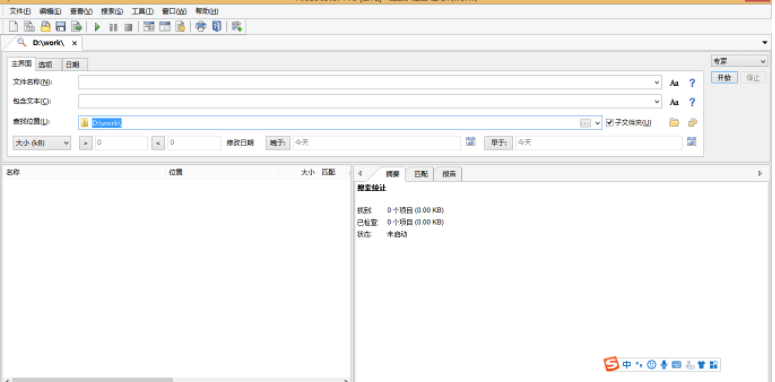Open the tab list arrow at far right
The width and height of the screenshot is (775, 382).
tap(765, 43)
